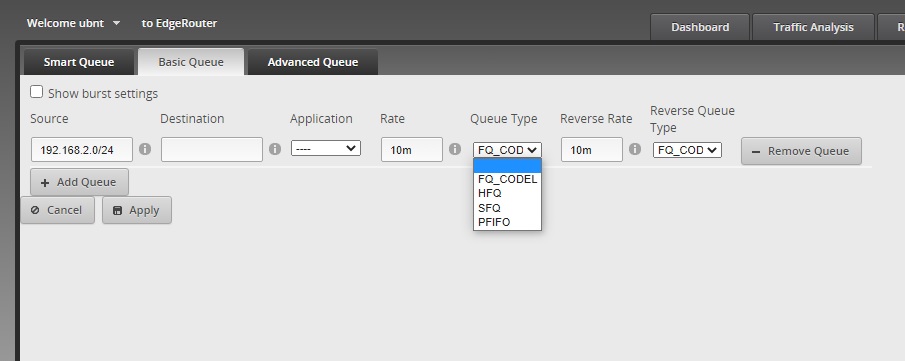Enable Show burst settings checkbox
Image resolution: width=905 pixels, height=361 pixels.
(36, 92)
